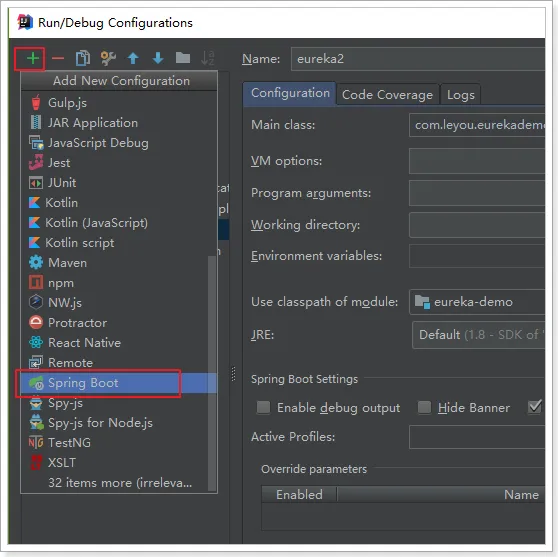The width and height of the screenshot is (558, 557).
Task: Click the Create New Folder icon
Action: point(183,58)
